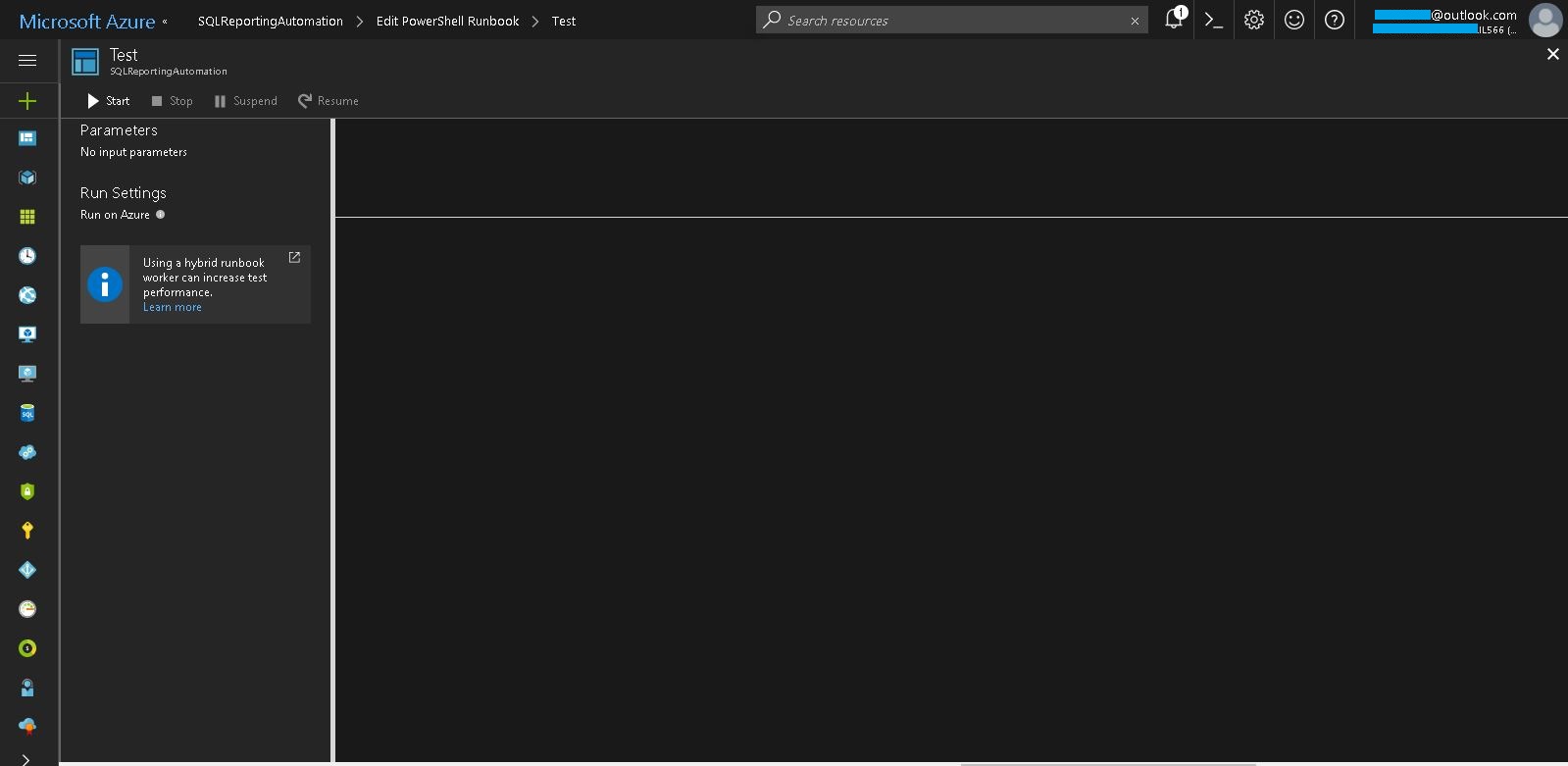Click the blue info icon in the tip box

[105, 284]
